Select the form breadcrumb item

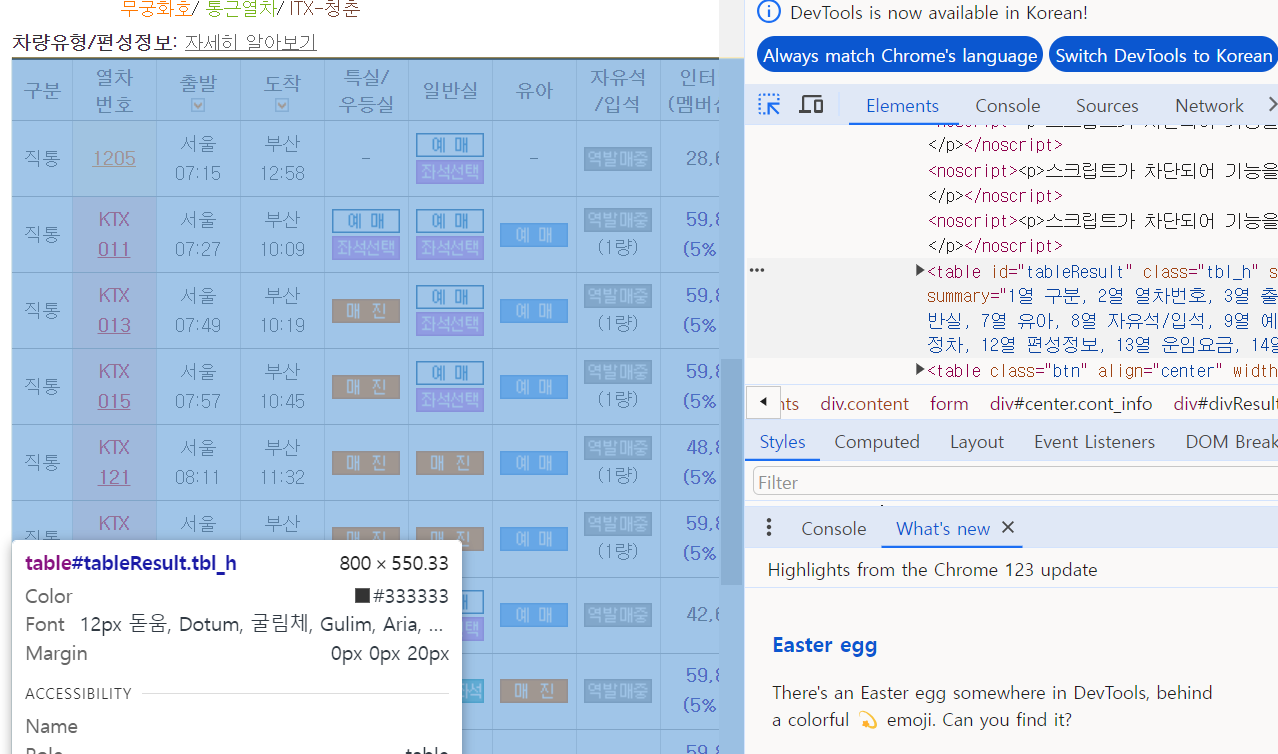tap(949, 403)
